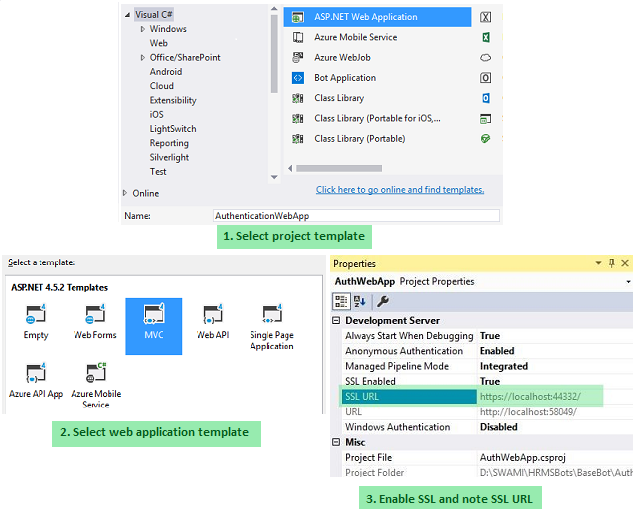Close the Properties panel

pos(625,263)
